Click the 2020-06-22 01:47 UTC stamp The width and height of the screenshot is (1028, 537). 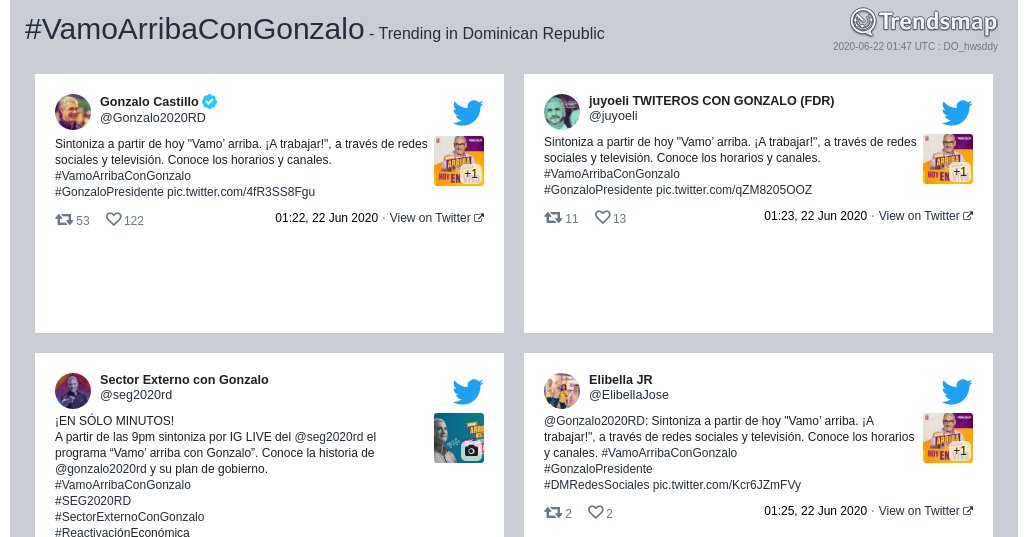click(x=915, y=47)
